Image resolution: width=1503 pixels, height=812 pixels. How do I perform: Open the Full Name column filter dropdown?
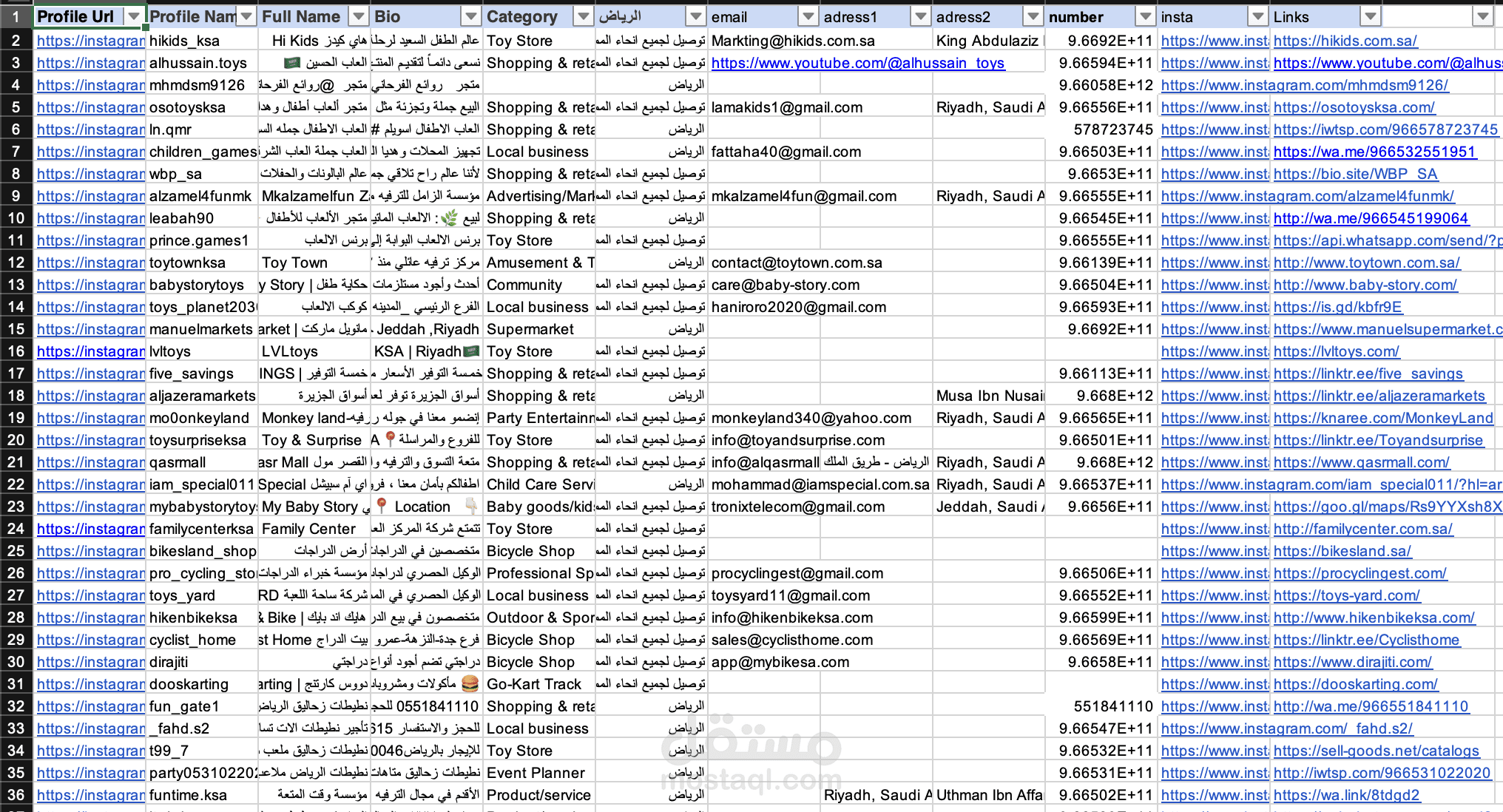(x=359, y=16)
